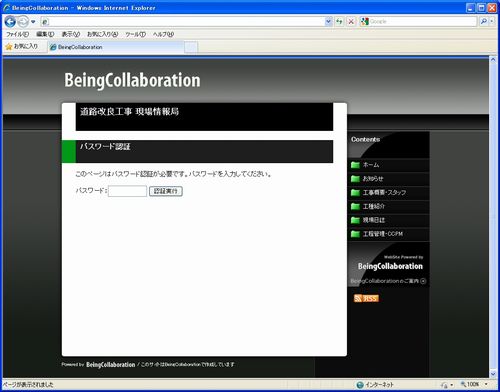
Task: Open the 表示(V) menu
Action: 71,34
